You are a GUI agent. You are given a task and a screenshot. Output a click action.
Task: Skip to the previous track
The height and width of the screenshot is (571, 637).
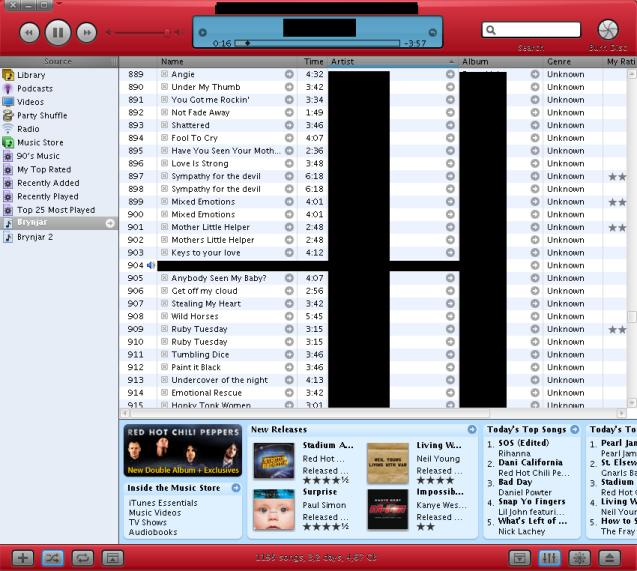coord(29,32)
